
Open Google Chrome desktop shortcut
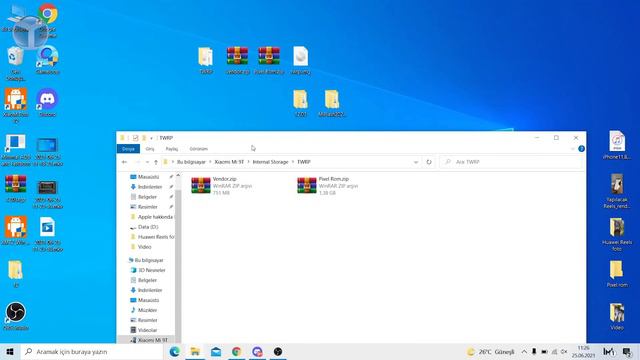coord(47,20)
